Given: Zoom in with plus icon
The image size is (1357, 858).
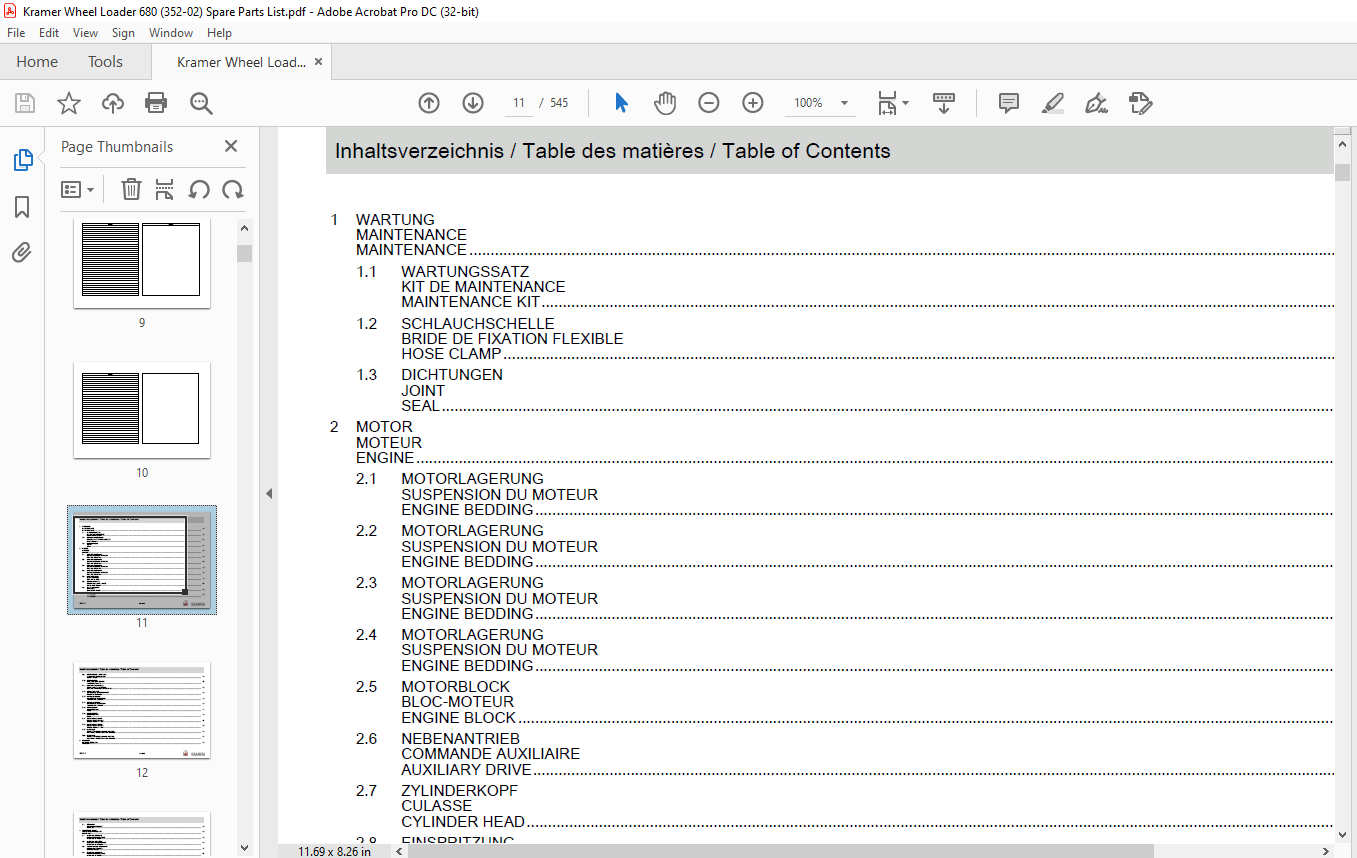Looking at the screenshot, I should click(753, 103).
